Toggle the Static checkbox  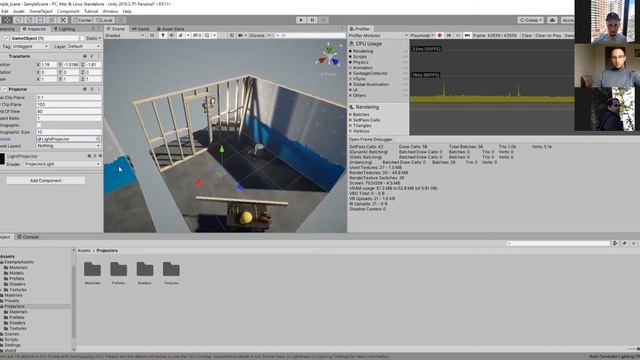point(82,38)
